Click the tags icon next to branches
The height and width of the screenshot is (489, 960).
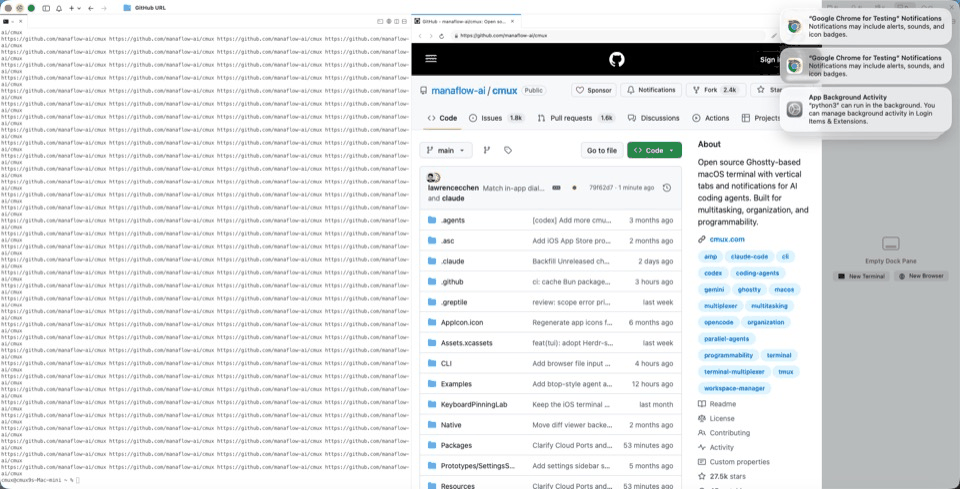tap(508, 150)
